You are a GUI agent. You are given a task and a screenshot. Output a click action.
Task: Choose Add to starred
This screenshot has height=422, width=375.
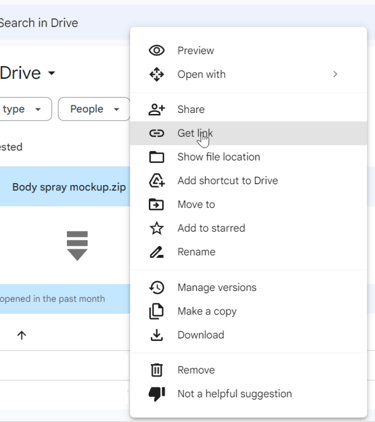[x=248, y=228]
